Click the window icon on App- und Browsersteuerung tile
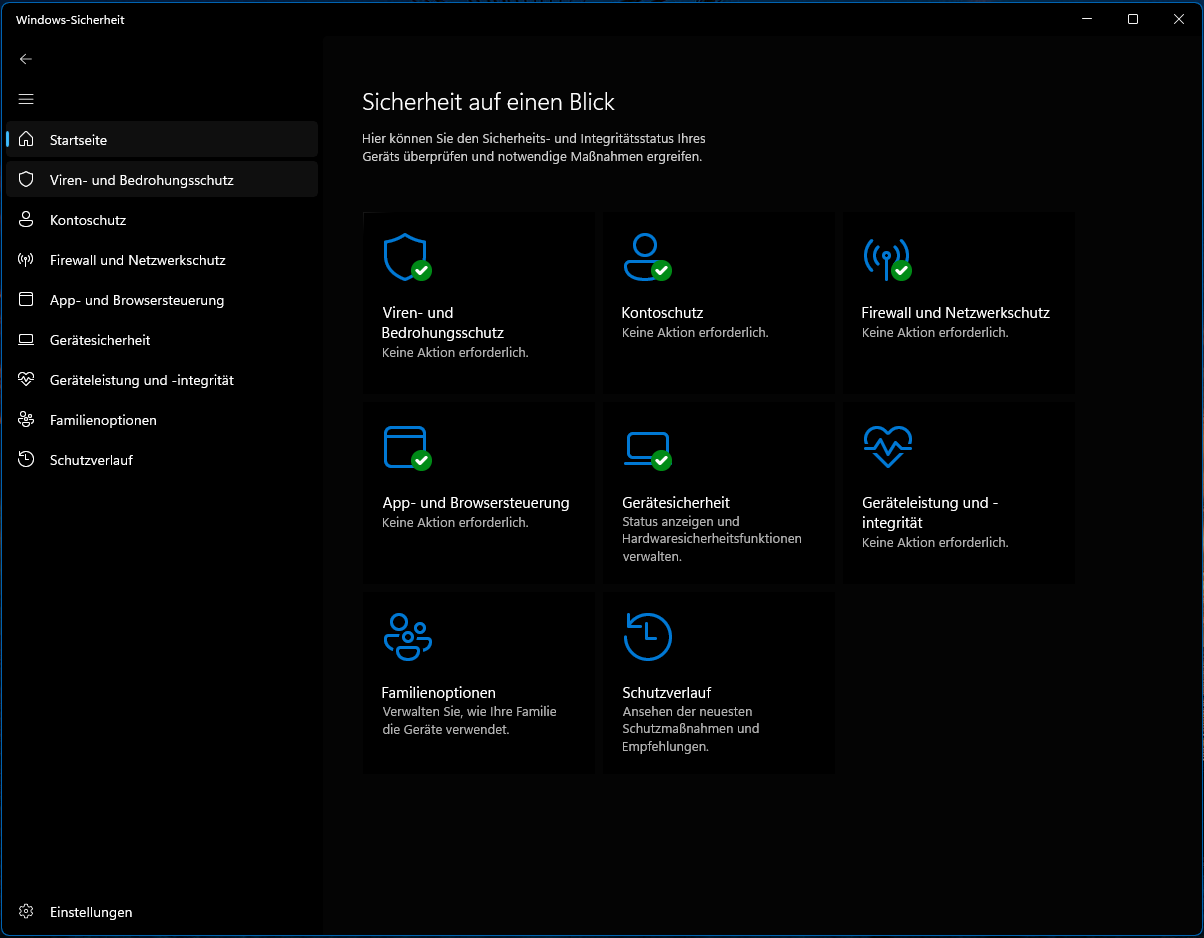This screenshot has width=1204, height=938. pos(405,447)
